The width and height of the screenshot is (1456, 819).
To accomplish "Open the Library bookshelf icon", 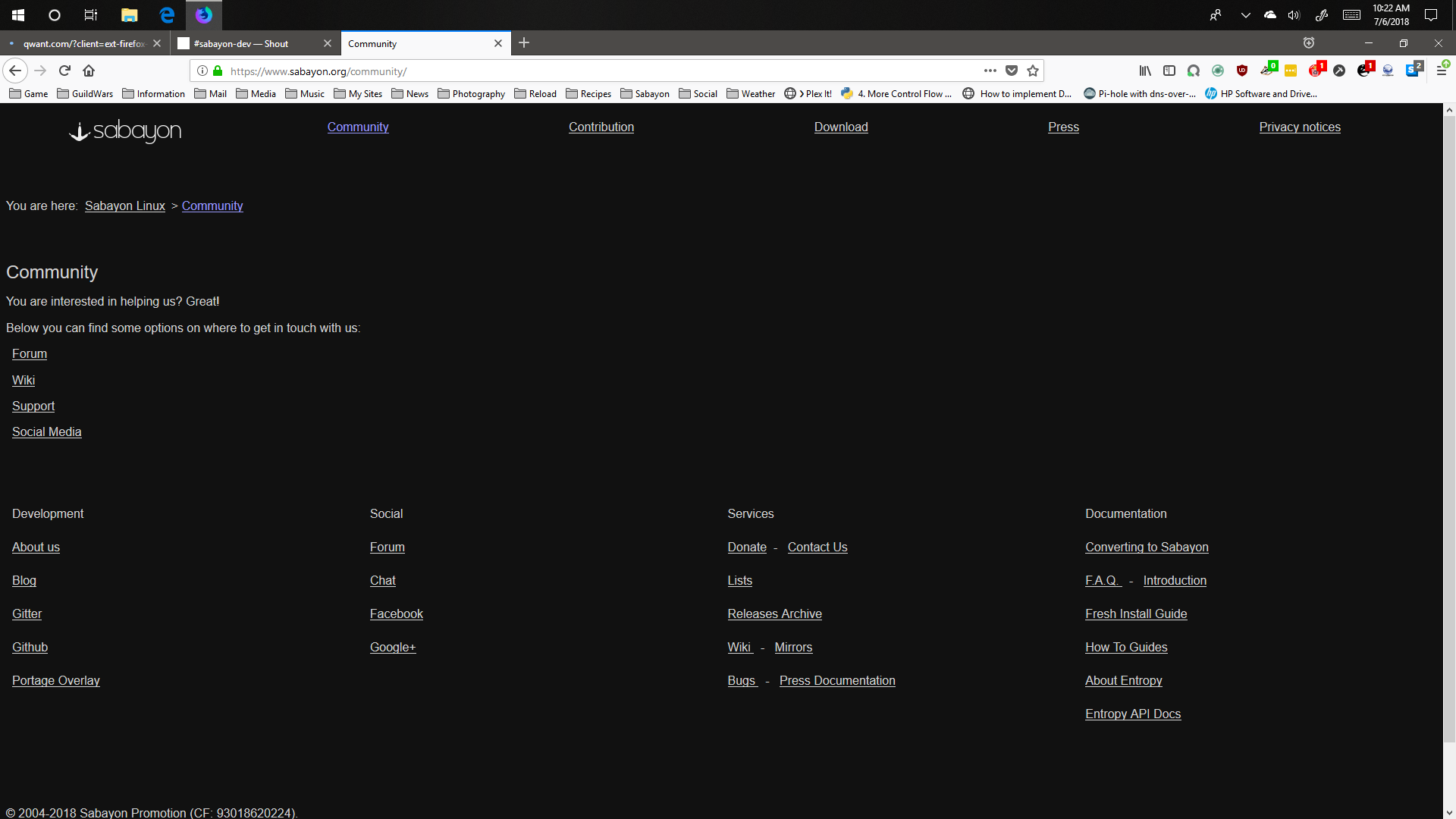I will point(1145,71).
